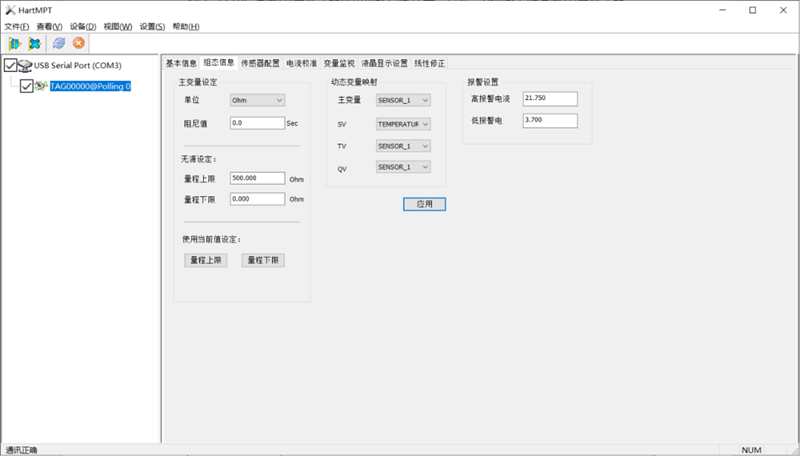Click the 应用 apply button
Image resolution: width=800 pixels, height=456 pixels.
click(x=424, y=204)
